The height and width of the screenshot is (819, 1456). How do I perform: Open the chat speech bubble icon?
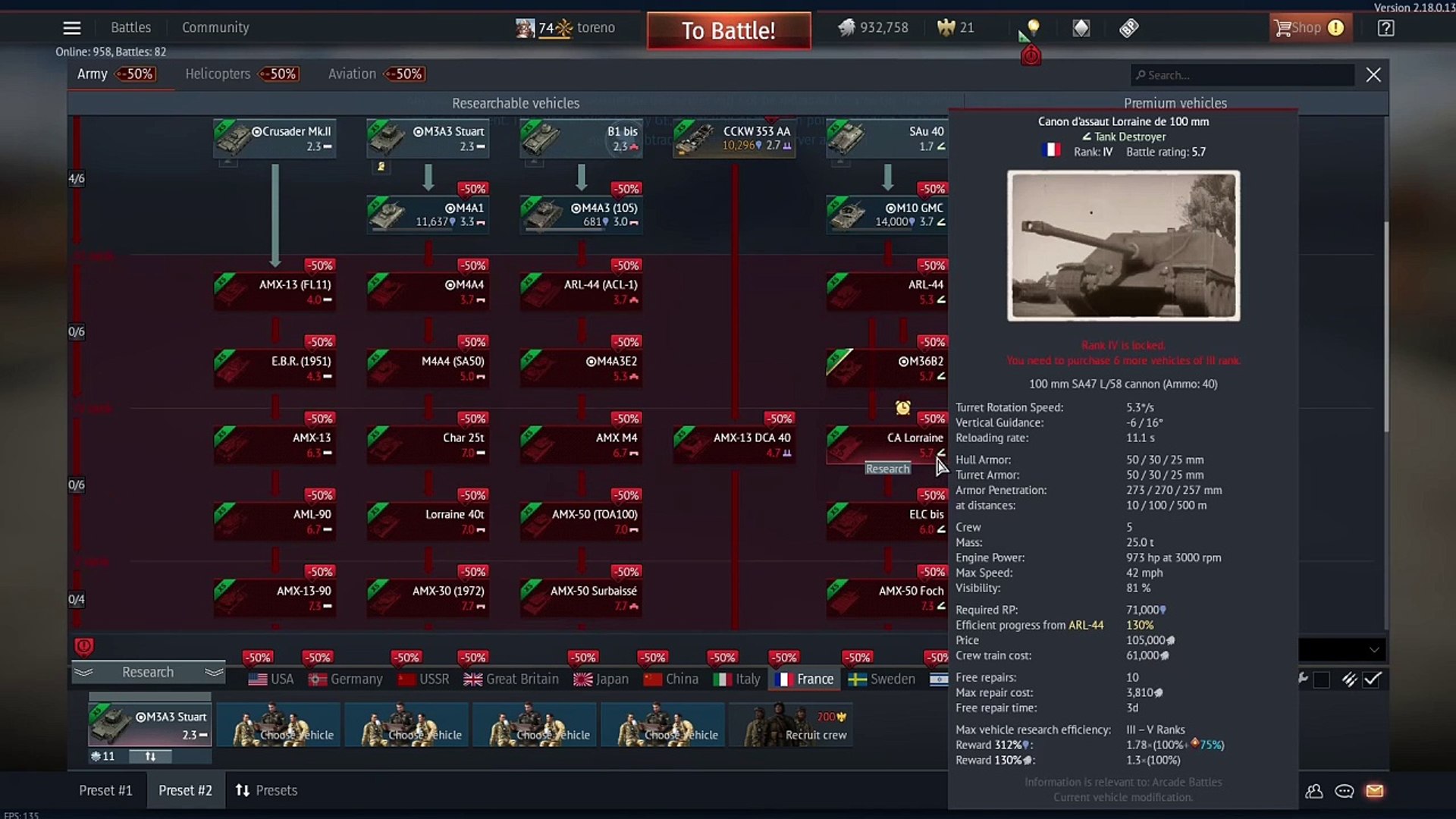point(1345,791)
